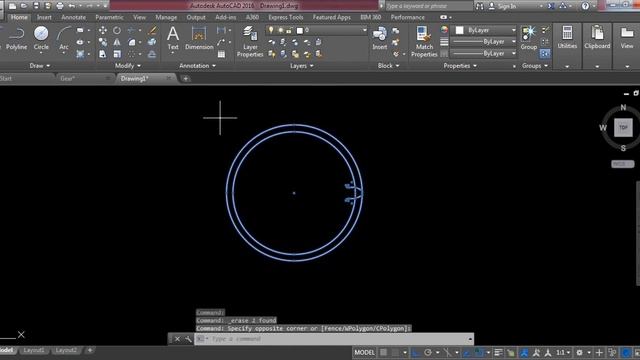The image size is (640, 360).
Task: Open the Parametric ribbon tab
Action: tap(109, 17)
